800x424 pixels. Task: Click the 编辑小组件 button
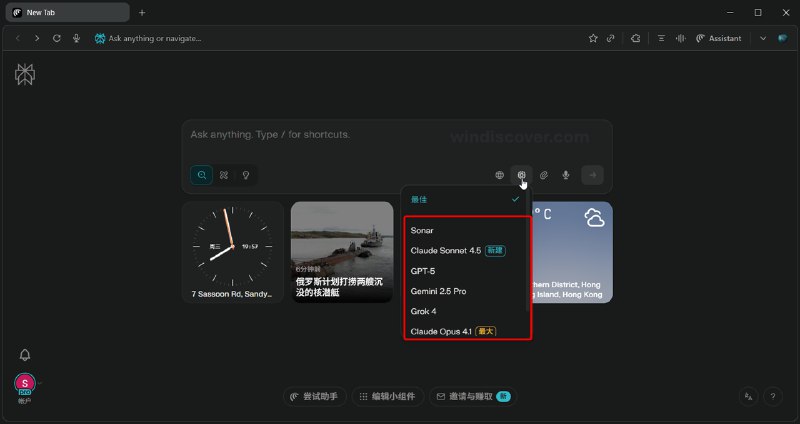387,396
